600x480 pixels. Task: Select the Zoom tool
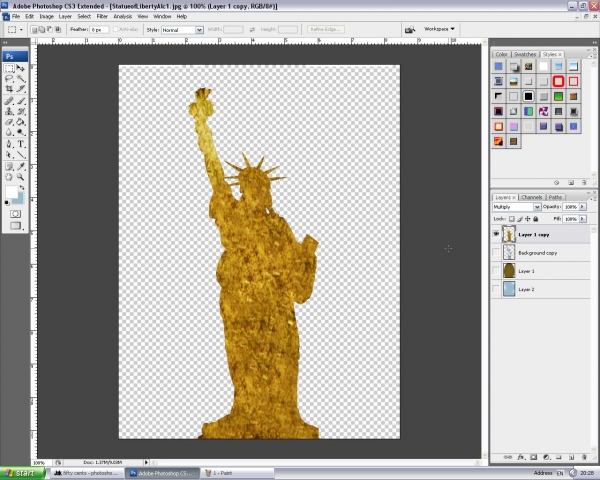21,177
